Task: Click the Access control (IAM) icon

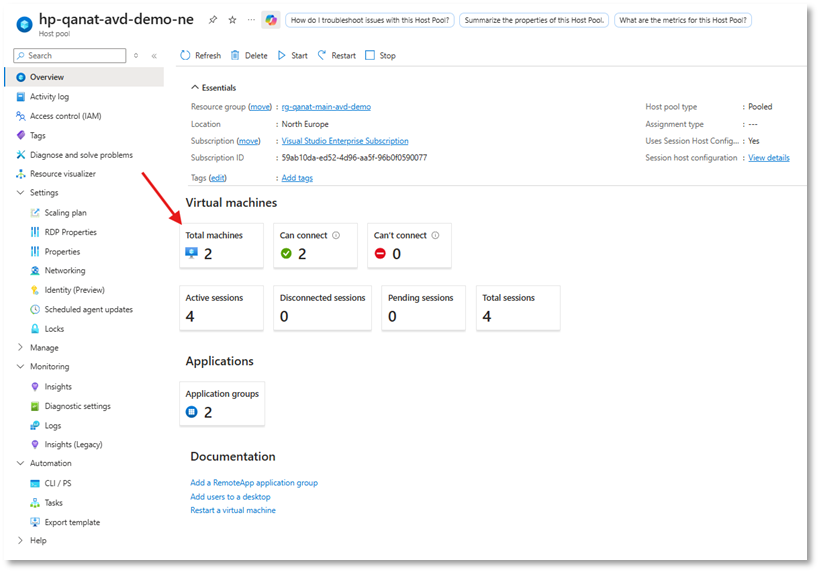Action: point(20,116)
